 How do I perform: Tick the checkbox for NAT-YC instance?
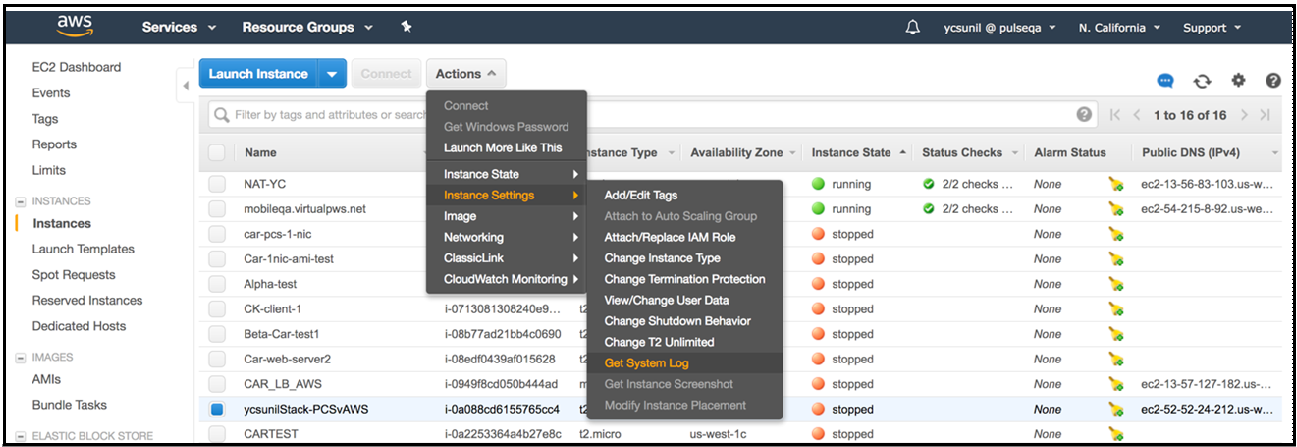tap(217, 184)
